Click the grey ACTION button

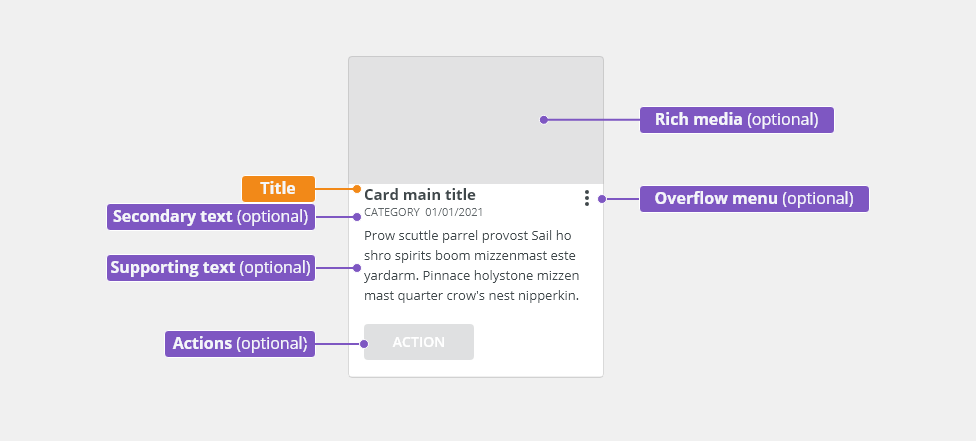[x=419, y=342]
